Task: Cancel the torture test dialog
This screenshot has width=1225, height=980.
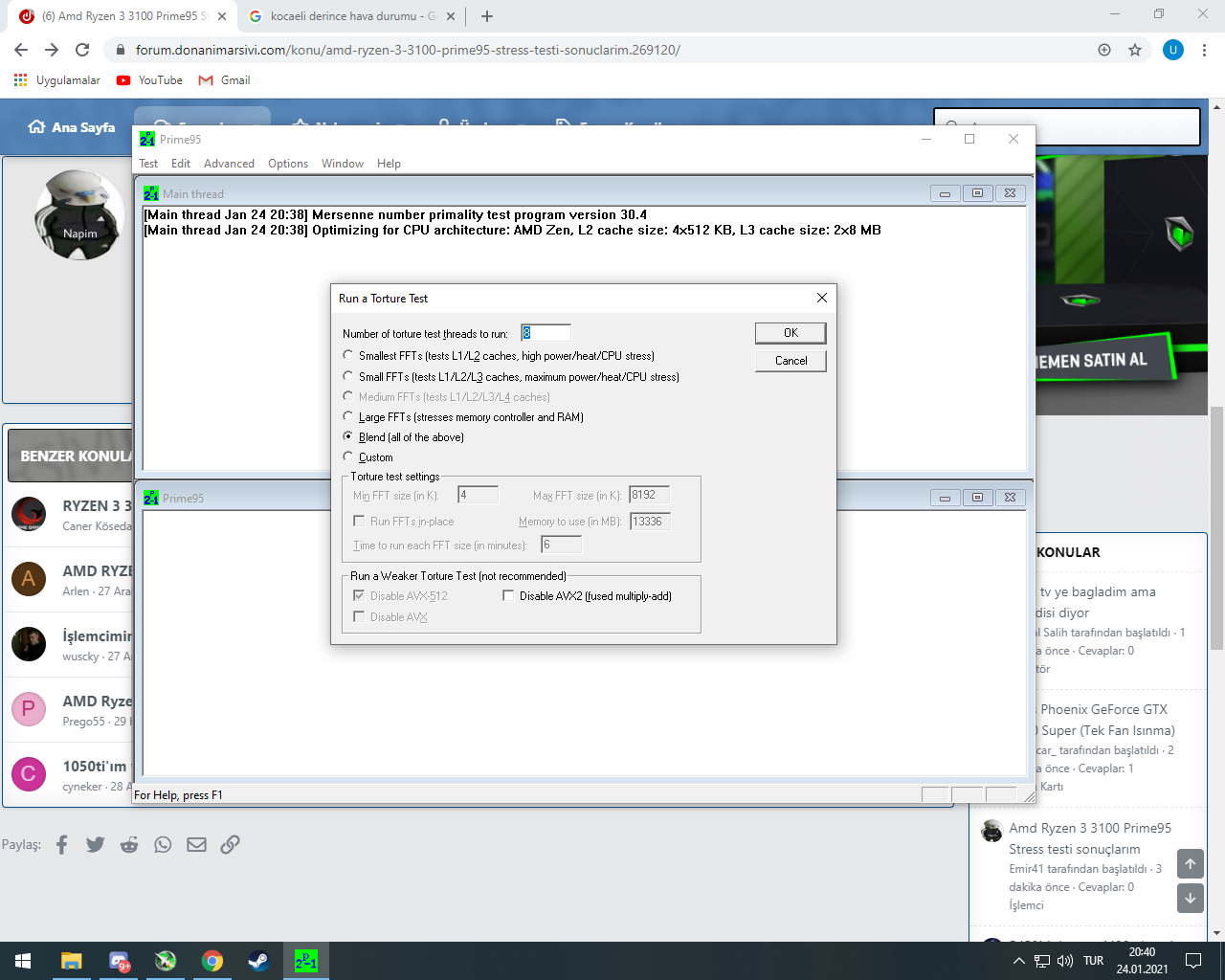Action: click(791, 361)
